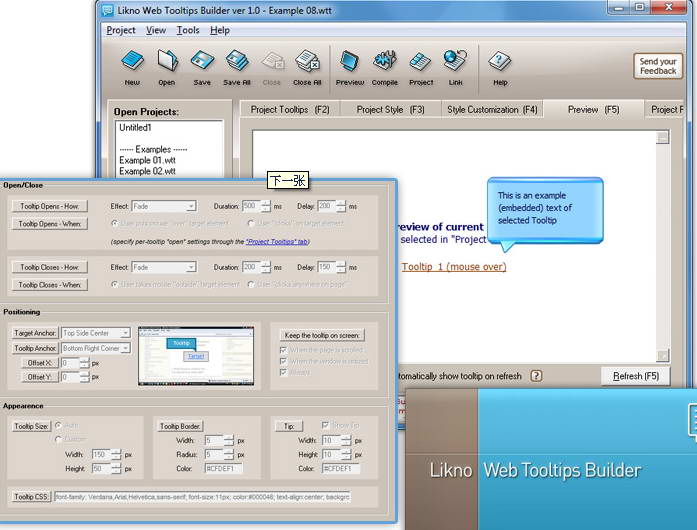Click the Tooltip Closes - When button
Viewport: 697px width, 530px height.
point(49,285)
